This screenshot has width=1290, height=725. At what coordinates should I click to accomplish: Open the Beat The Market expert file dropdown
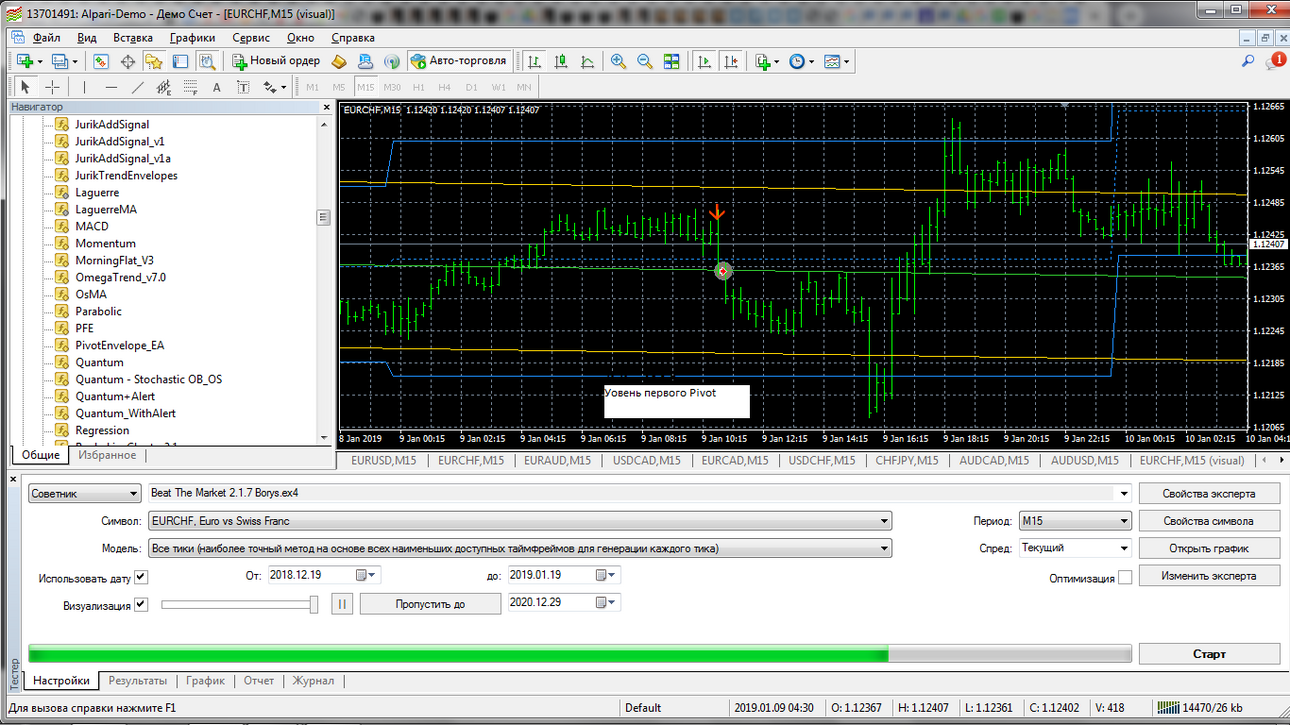(1124, 493)
